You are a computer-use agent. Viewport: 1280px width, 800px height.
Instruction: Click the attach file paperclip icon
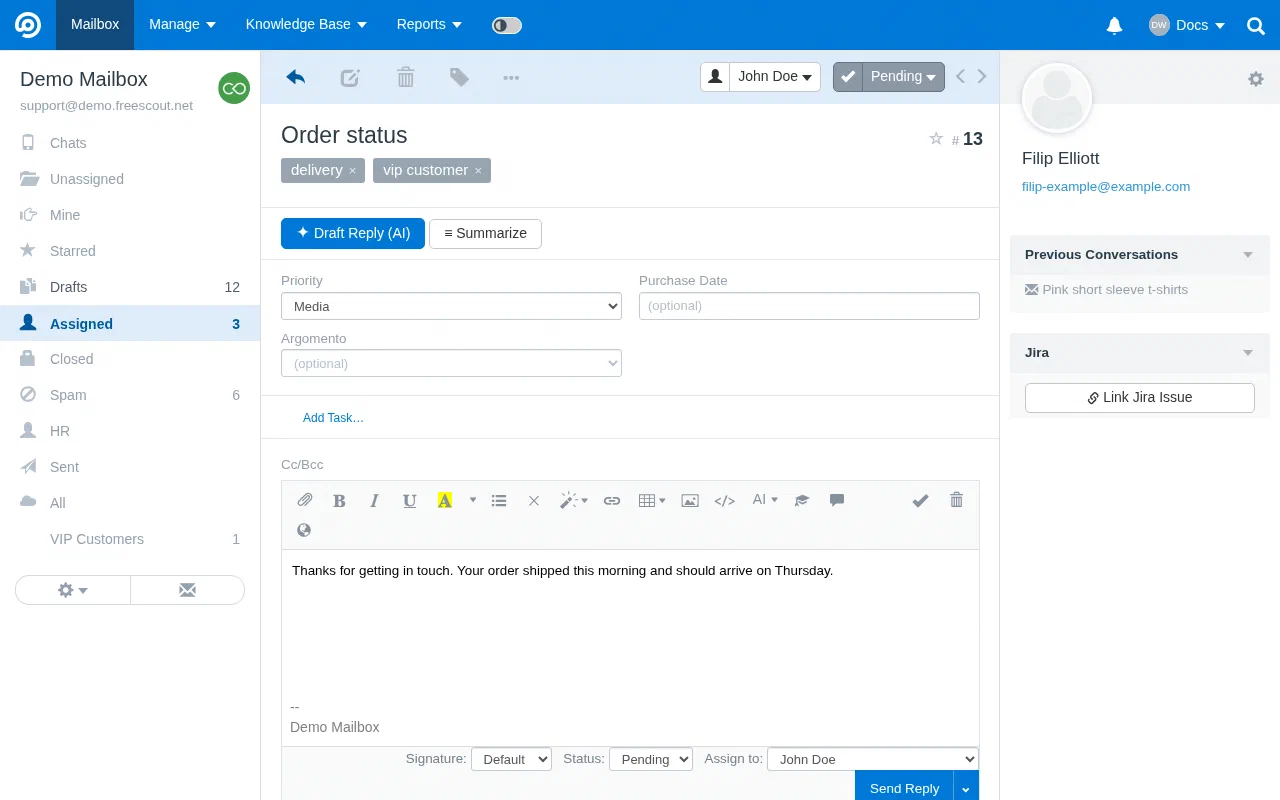[305, 500]
